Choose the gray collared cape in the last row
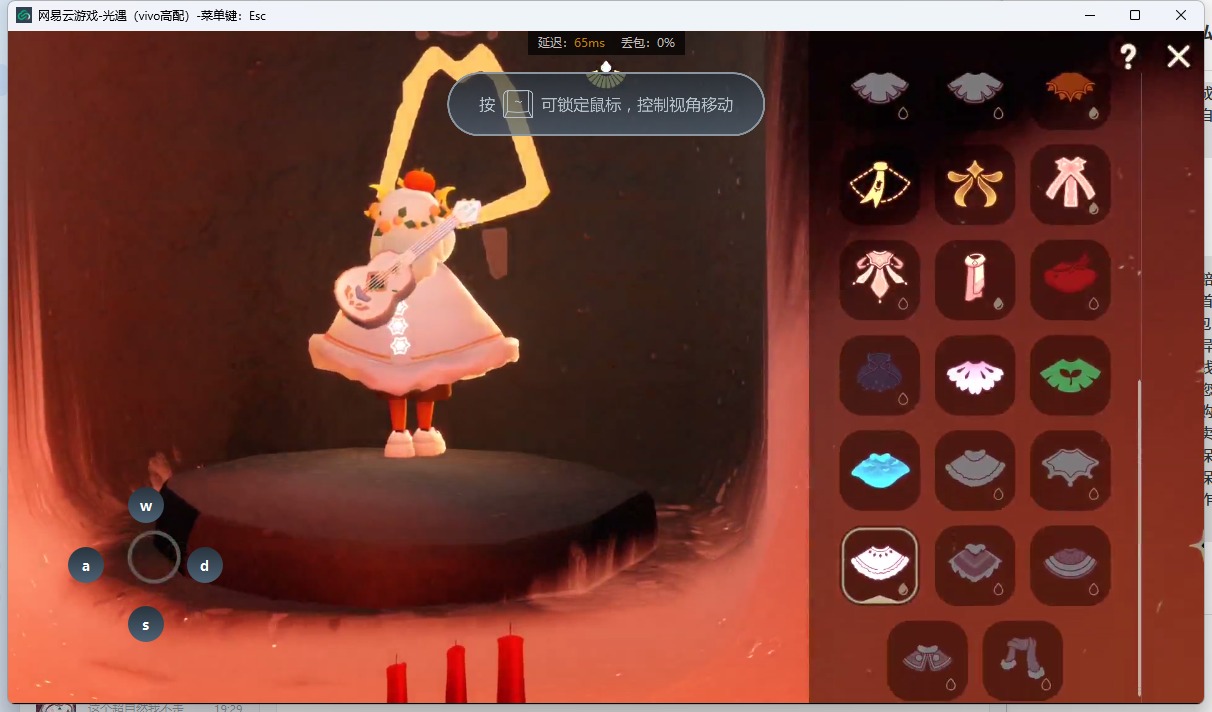The image size is (1212, 712). (x=927, y=660)
